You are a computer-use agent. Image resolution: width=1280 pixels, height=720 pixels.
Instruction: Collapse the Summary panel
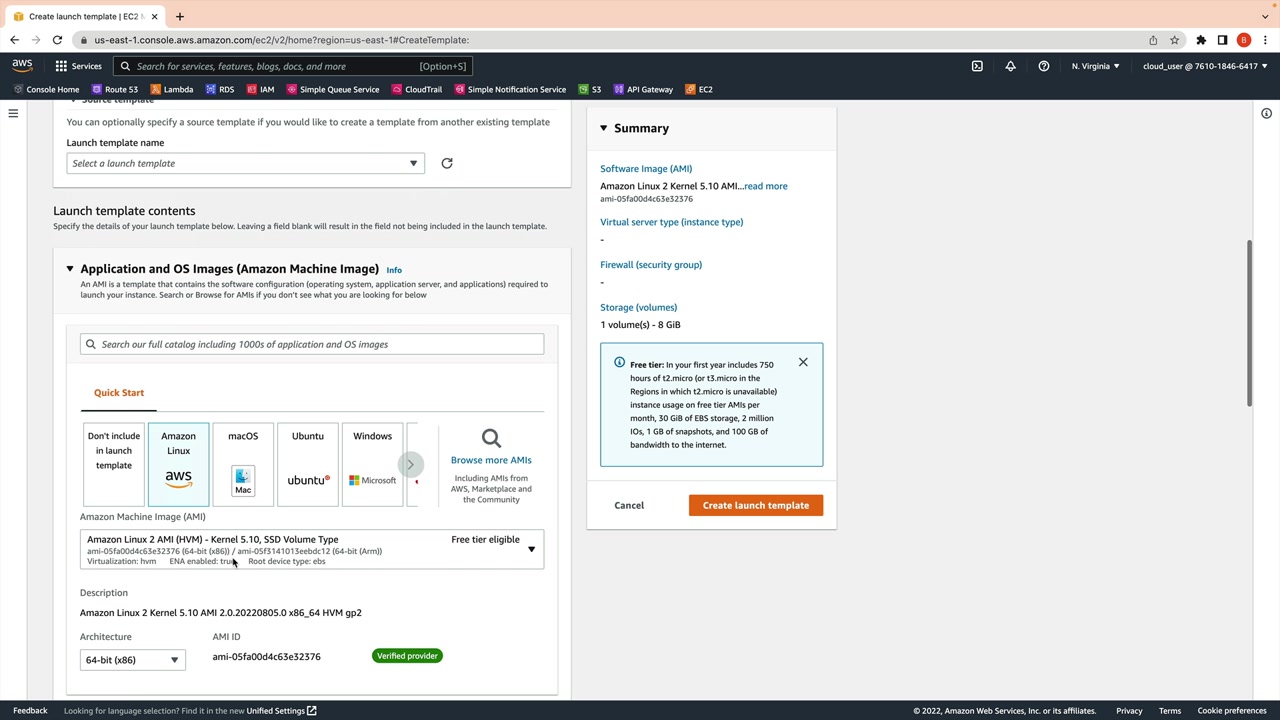pos(604,128)
